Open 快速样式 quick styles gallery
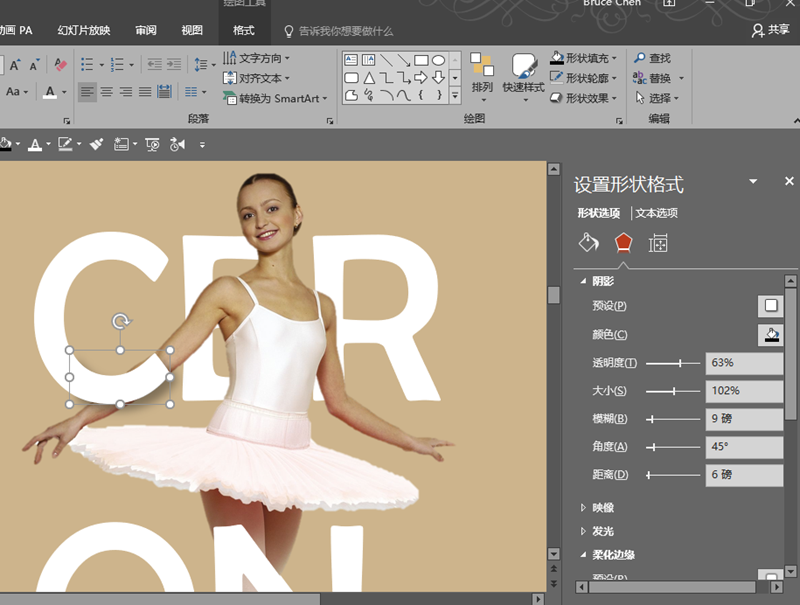Image resolution: width=800 pixels, height=605 pixels. point(523,76)
